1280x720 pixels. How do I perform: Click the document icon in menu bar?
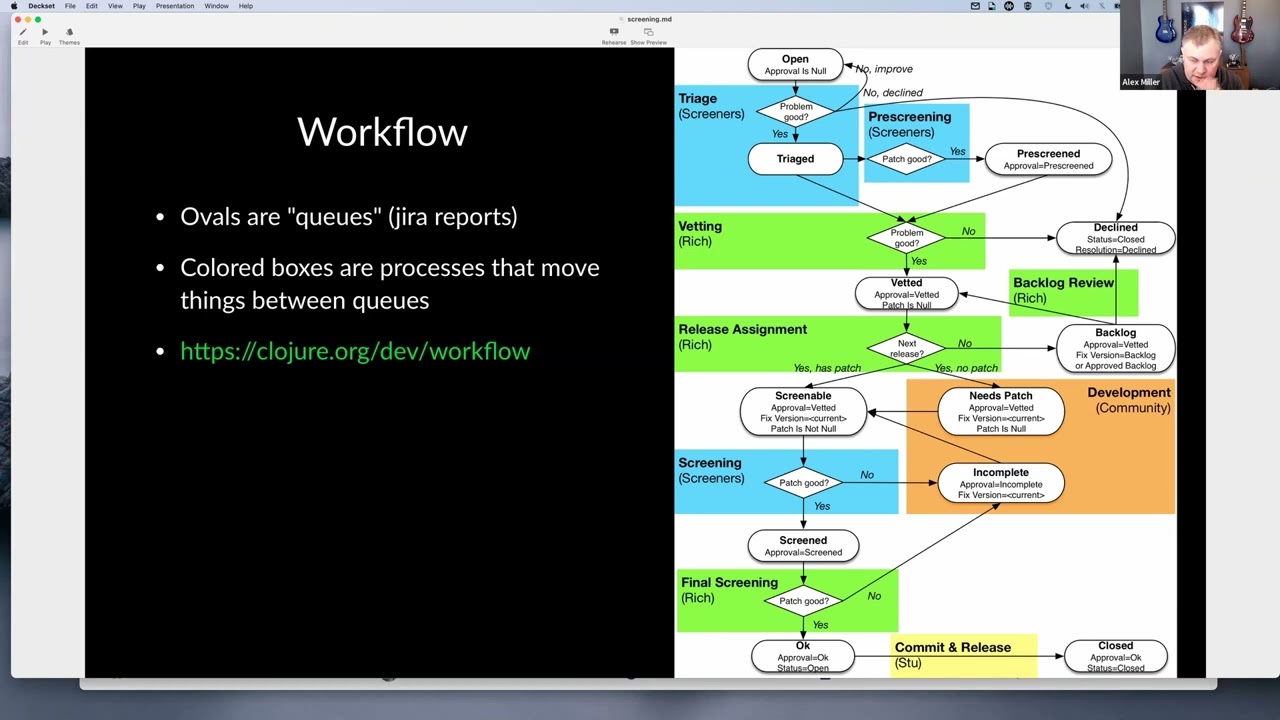click(x=992, y=6)
